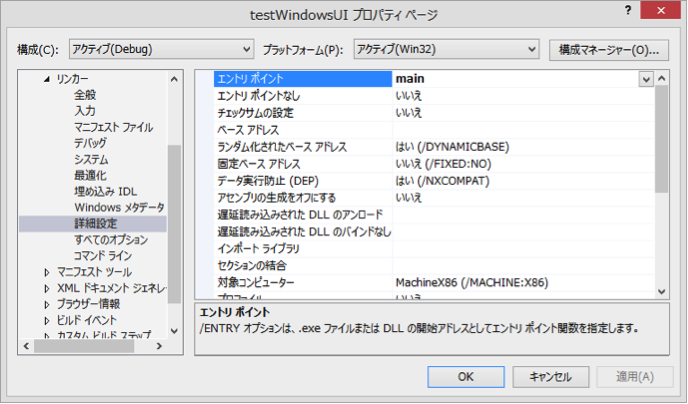Click the キャンセル button
The width and height of the screenshot is (688, 404).
pos(550,377)
